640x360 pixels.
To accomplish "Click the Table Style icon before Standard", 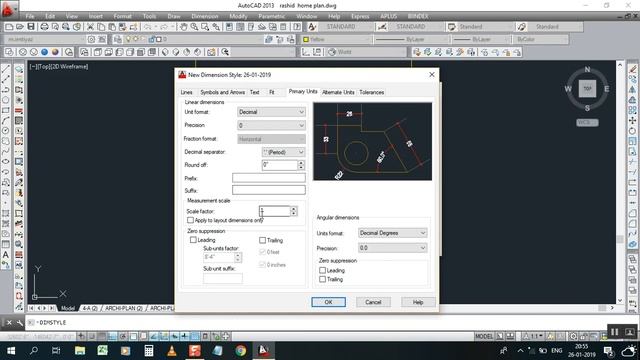I will [x=451, y=27].
